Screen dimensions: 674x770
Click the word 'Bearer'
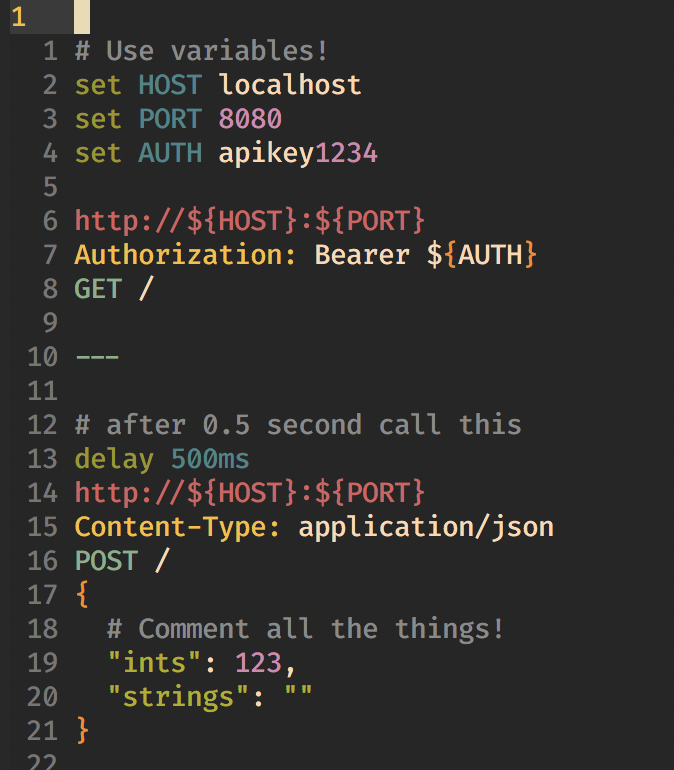coord(362,255)
